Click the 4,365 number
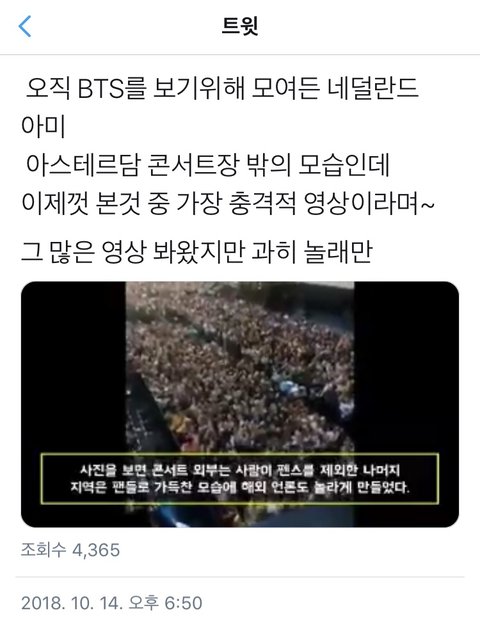This screenshot has height=617, width=480. pyautogui.click(x=96, y=550)
